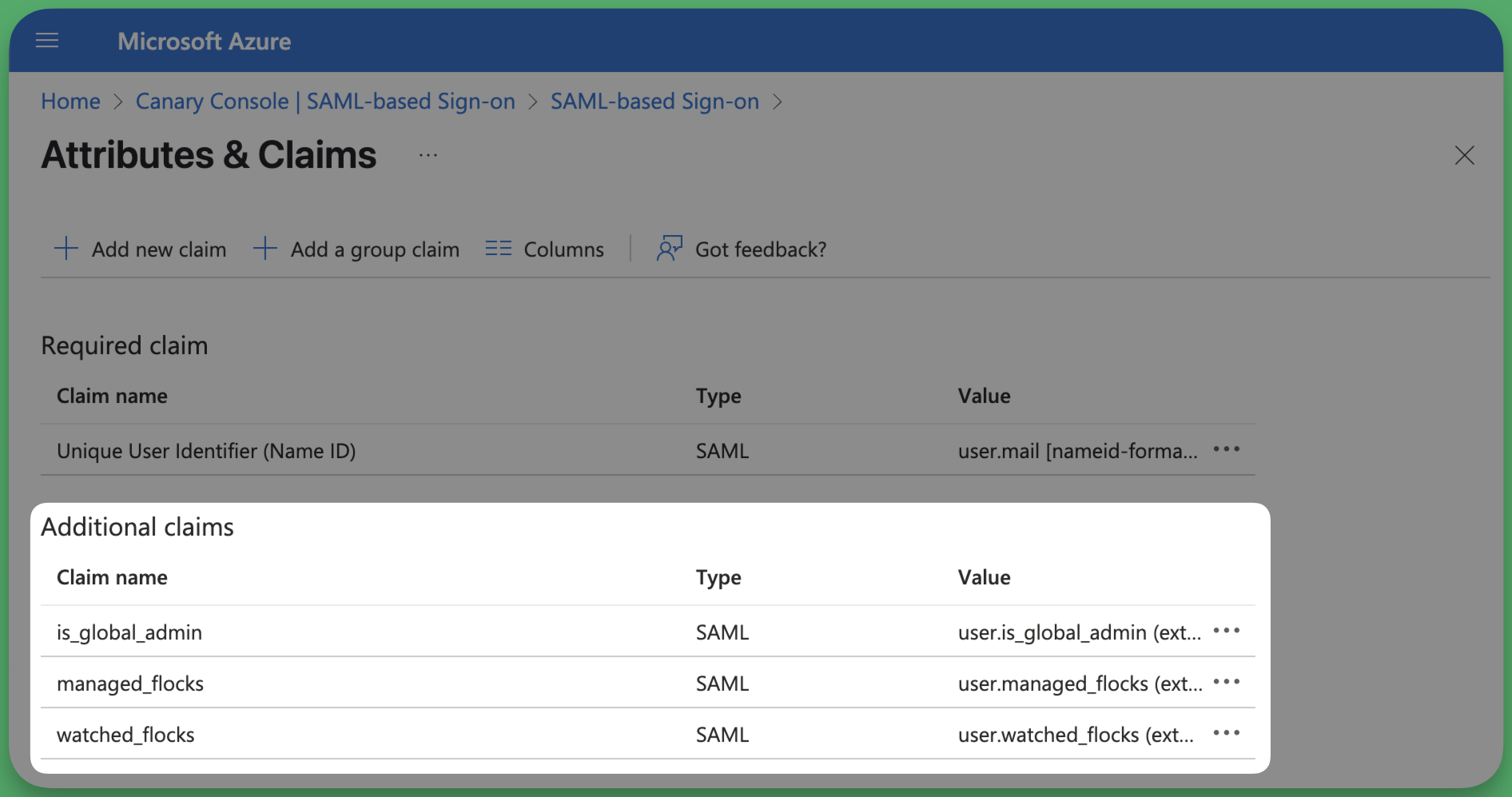This screenshot has height=797, width=1512.
Task: Click Type header under Additional claims
Action: (x=718, y=578)
